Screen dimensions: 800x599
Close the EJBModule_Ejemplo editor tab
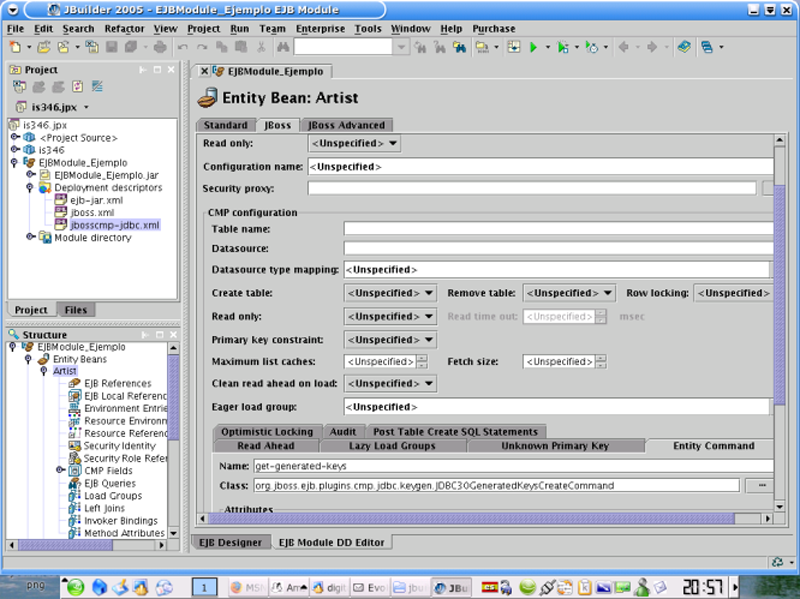204,72
